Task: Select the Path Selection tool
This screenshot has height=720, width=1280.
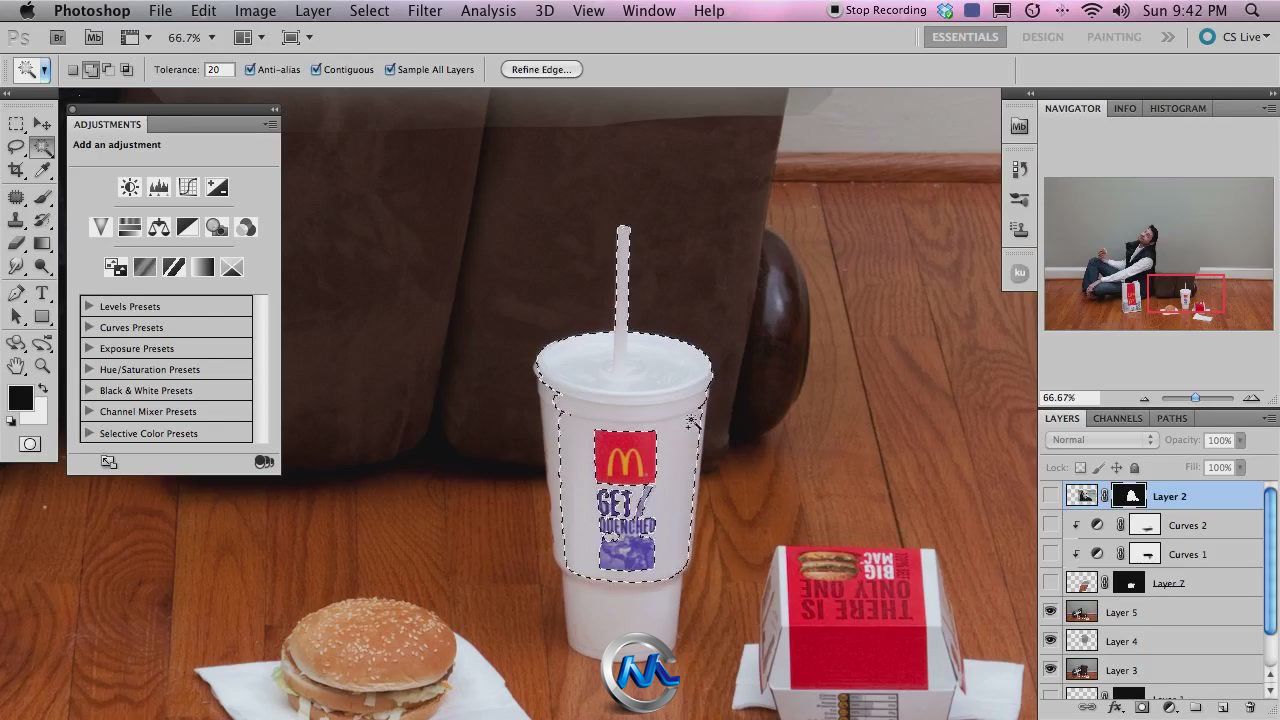Action: (16, 317)
